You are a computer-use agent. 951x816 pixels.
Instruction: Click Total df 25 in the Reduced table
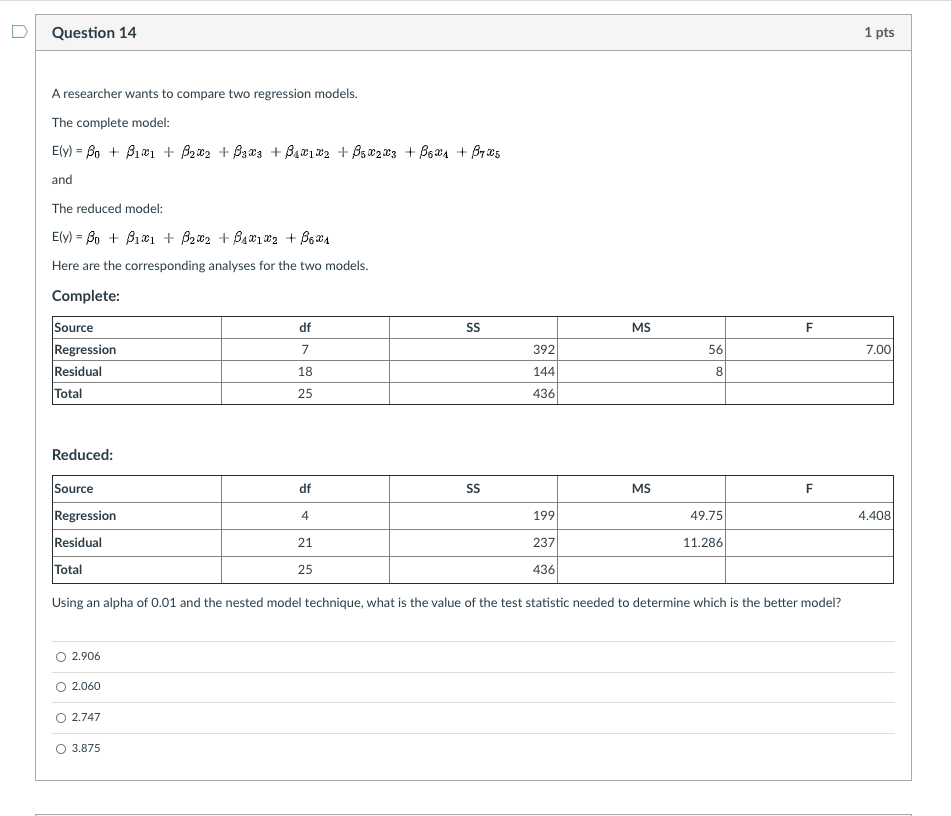(305, 570)
